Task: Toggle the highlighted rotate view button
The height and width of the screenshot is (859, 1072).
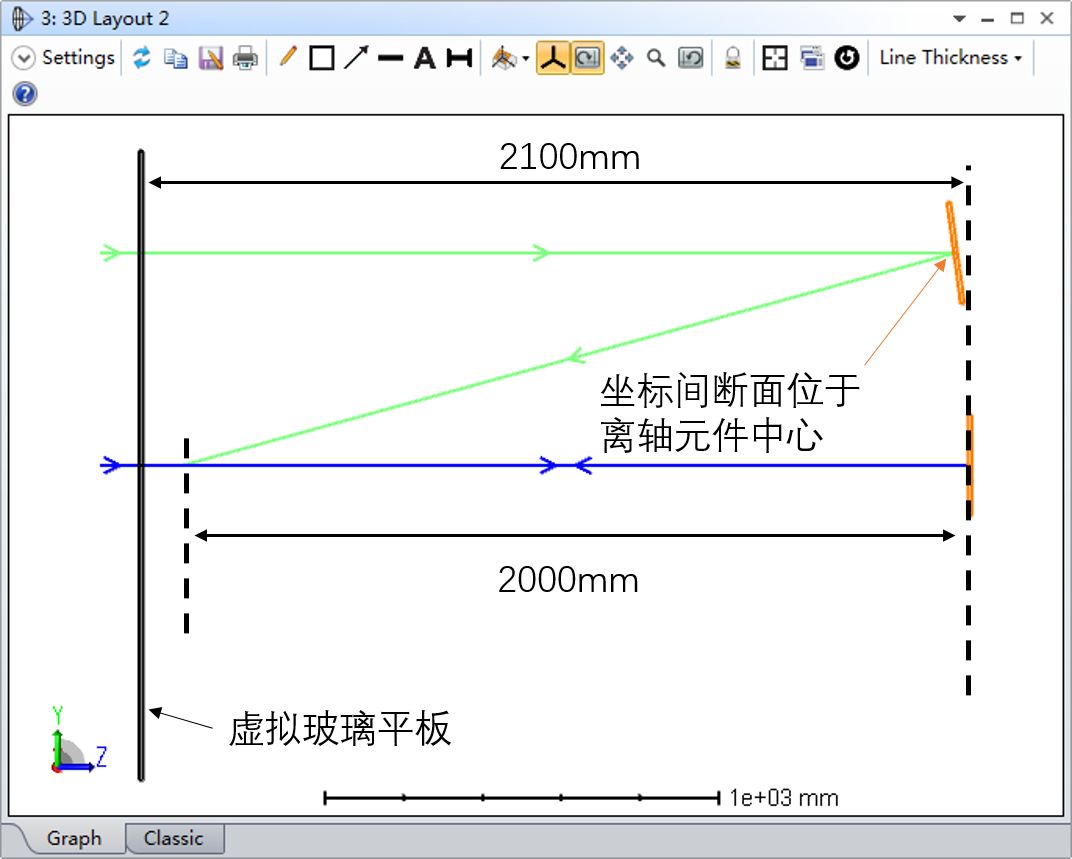Action: [587, 58]
